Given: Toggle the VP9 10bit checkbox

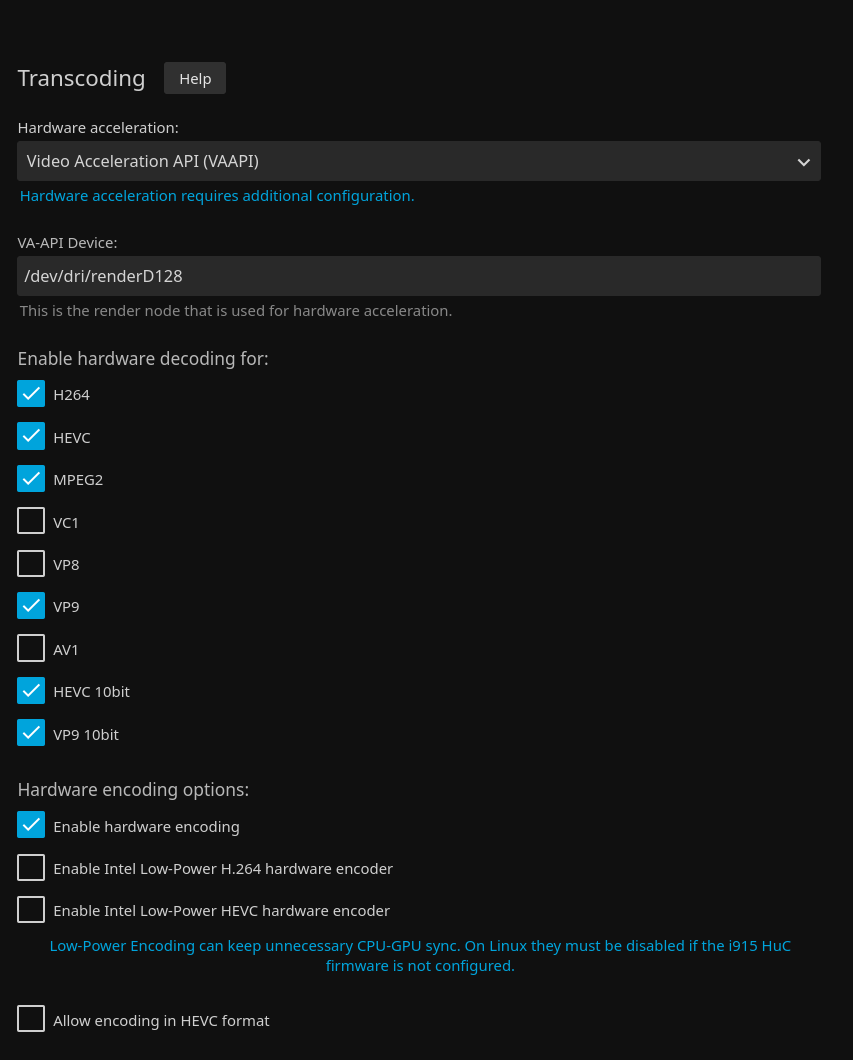Looking at the screenshot, I should point(31,733).
